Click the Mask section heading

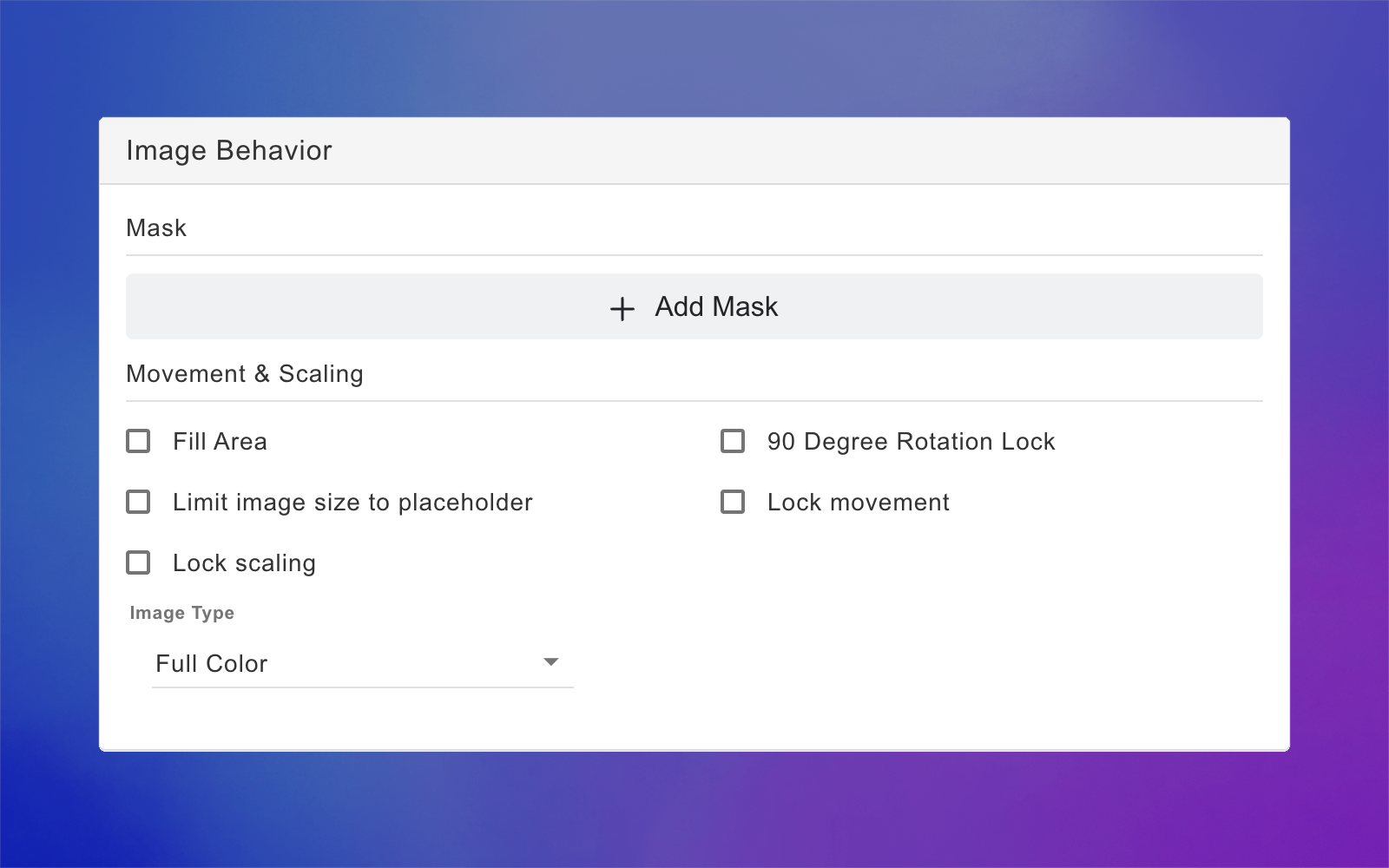(x=156, y=227)
